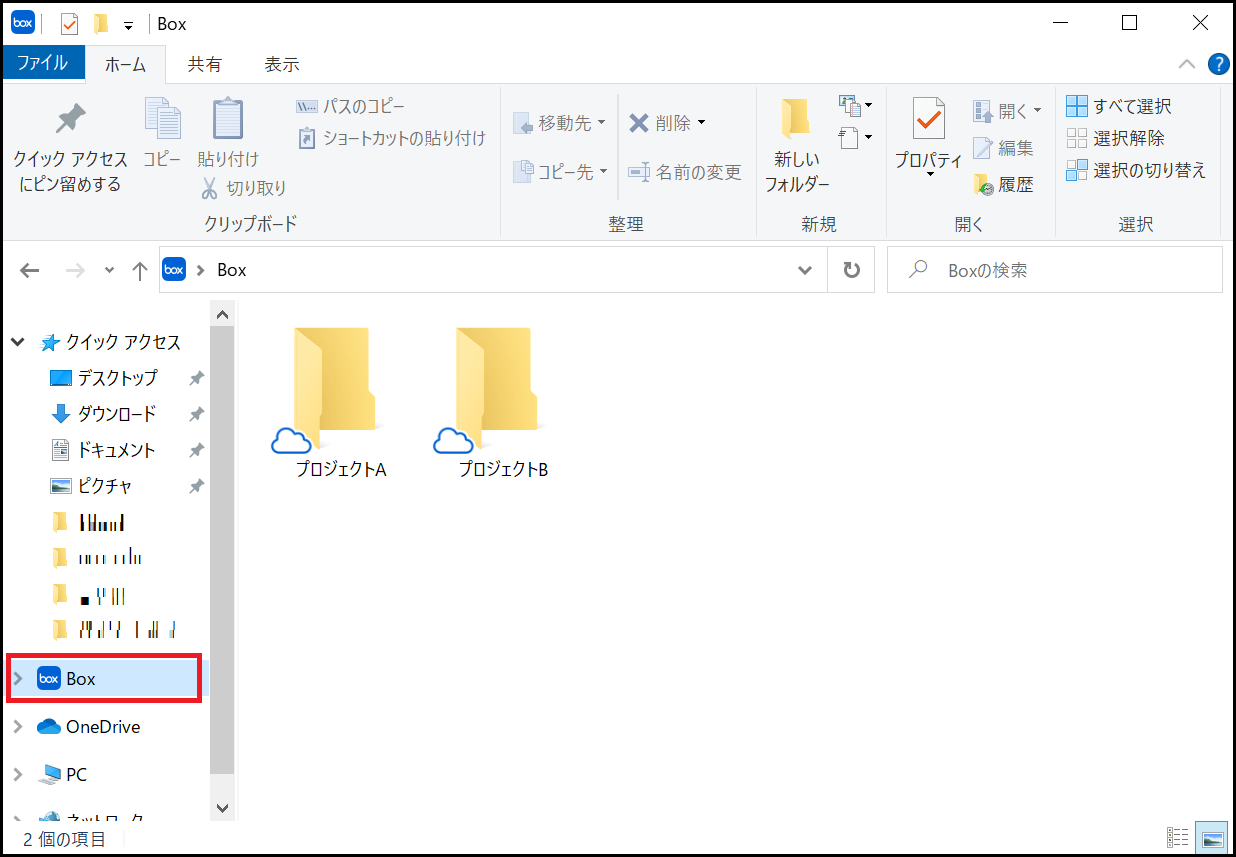
Task: Collapse the ribbon with the up chevron
Action: (1187, 65)
